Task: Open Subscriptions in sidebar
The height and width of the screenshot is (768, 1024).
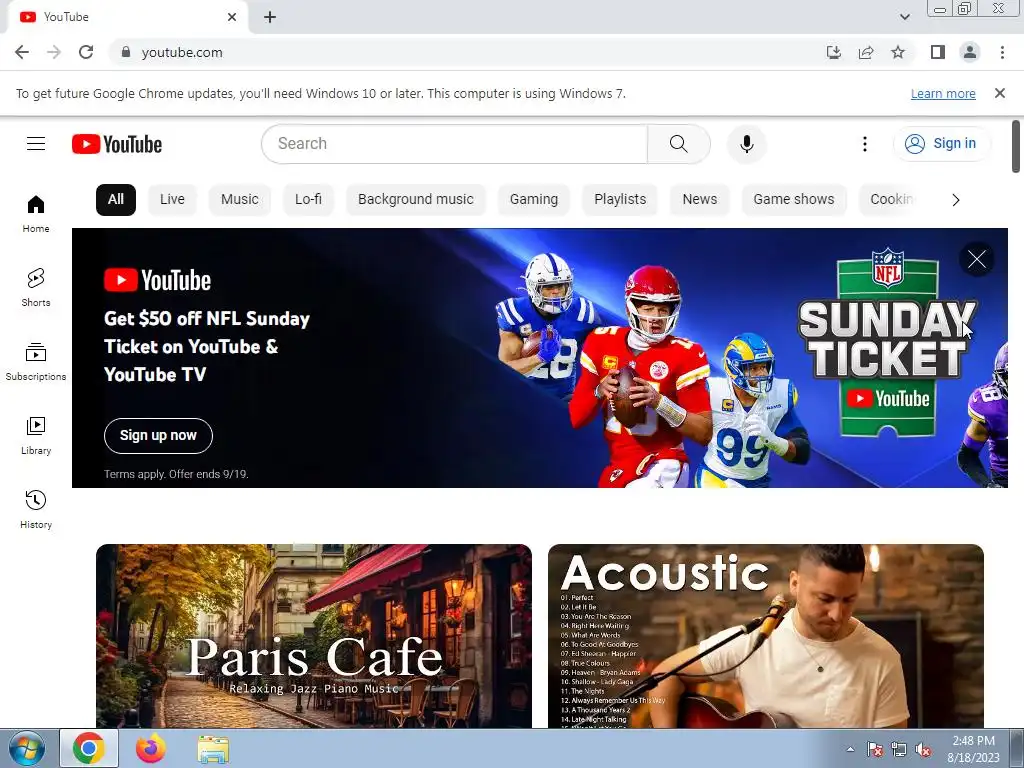Action: pos(36,362)
